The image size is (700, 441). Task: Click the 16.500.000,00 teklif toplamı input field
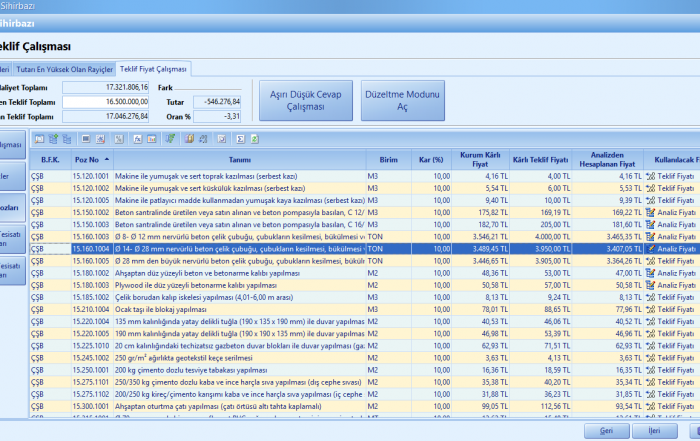pos(107,101)
